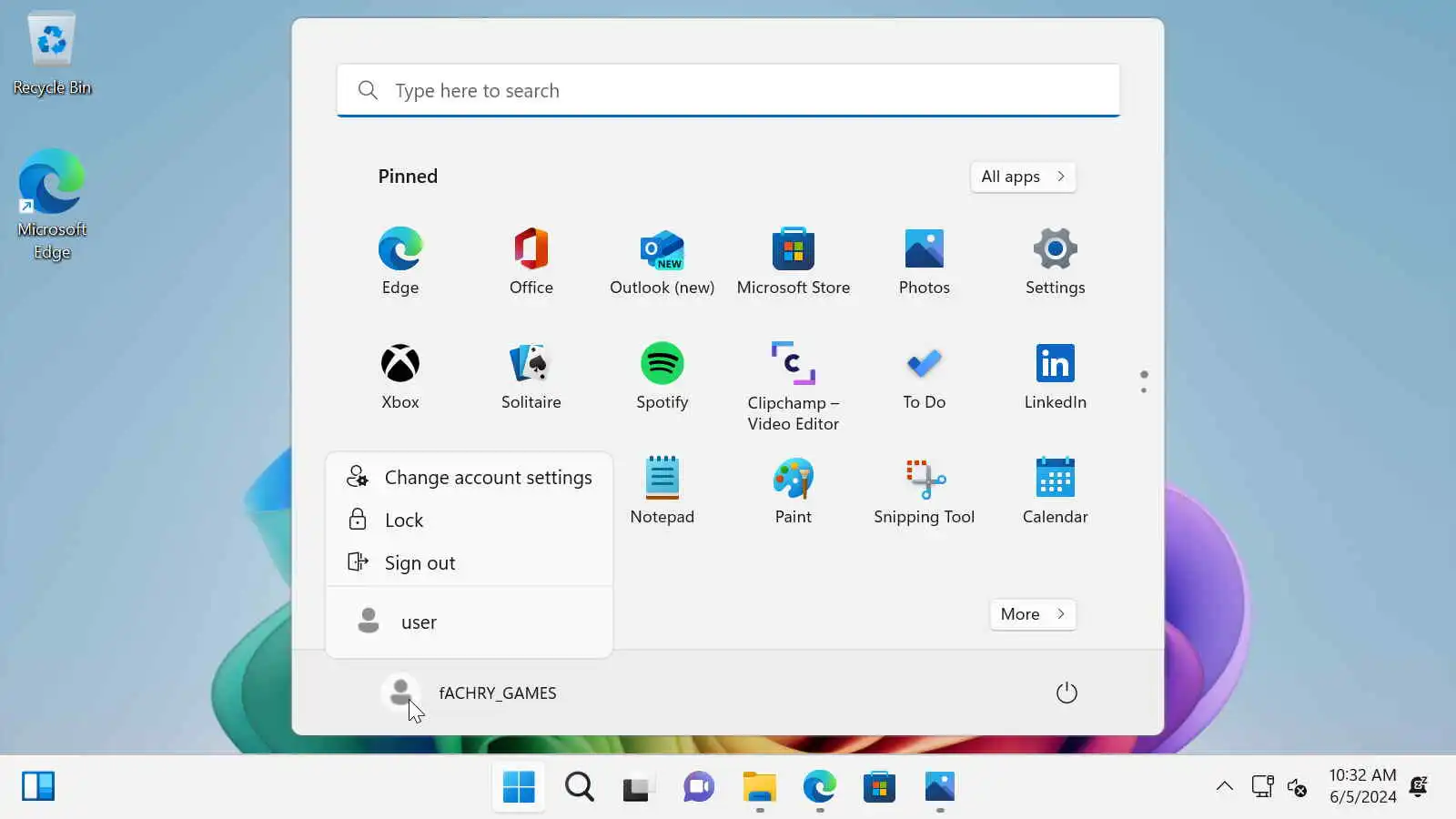This screenshot has width=1456, height=819.
Task: Launch Chat from the taskbar
Action: (x=699, y=787)
